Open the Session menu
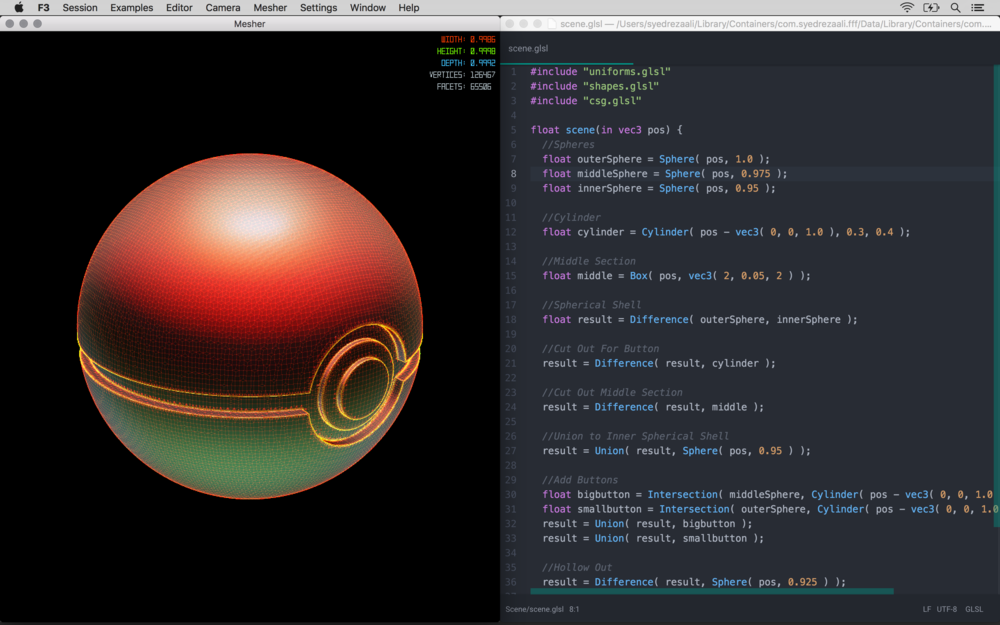The image size is (1000, 625). pyautogui.click(x=80, y=7)
